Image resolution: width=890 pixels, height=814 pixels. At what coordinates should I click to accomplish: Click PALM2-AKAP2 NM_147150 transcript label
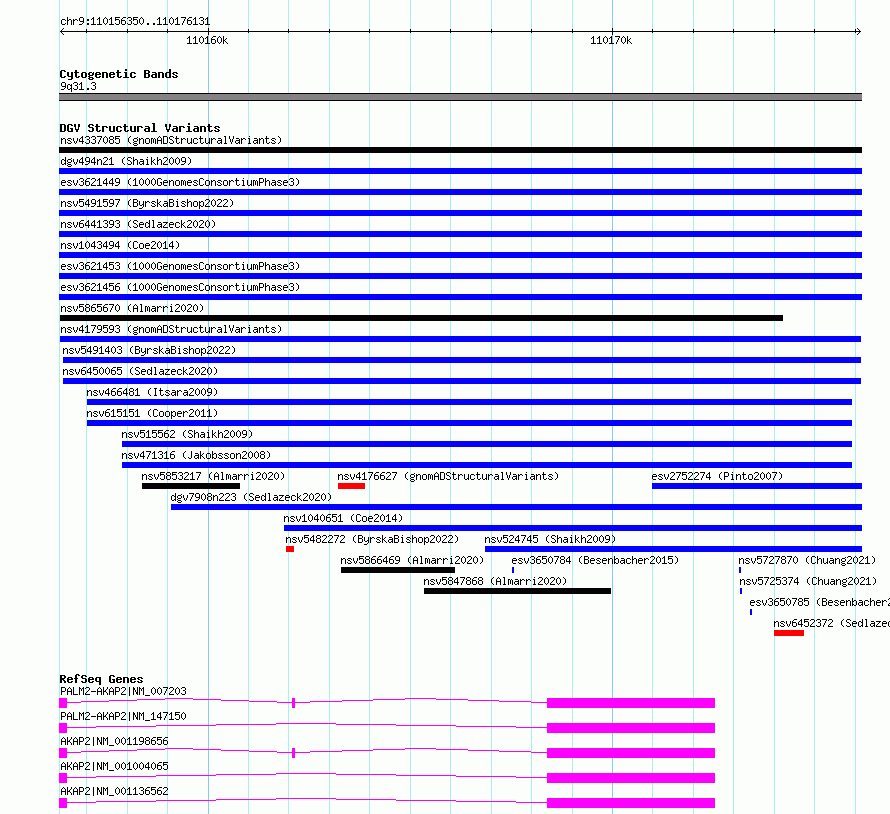coord(123,716)
